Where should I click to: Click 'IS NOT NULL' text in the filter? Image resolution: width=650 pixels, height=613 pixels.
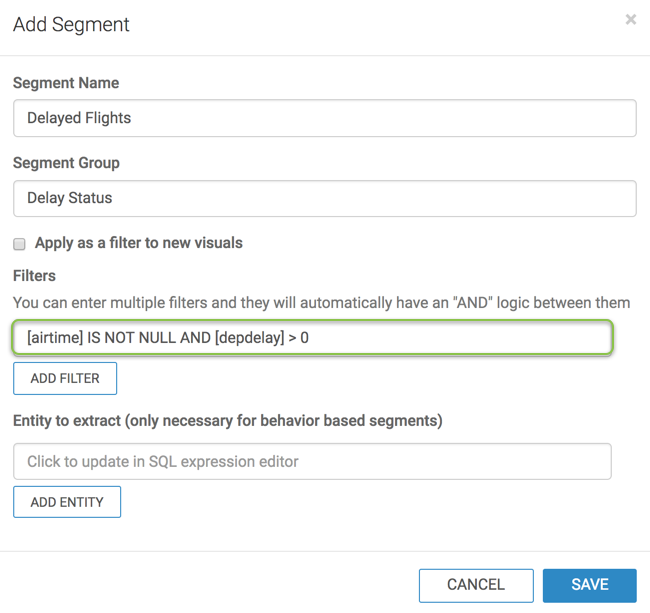[x=132, y=338]
